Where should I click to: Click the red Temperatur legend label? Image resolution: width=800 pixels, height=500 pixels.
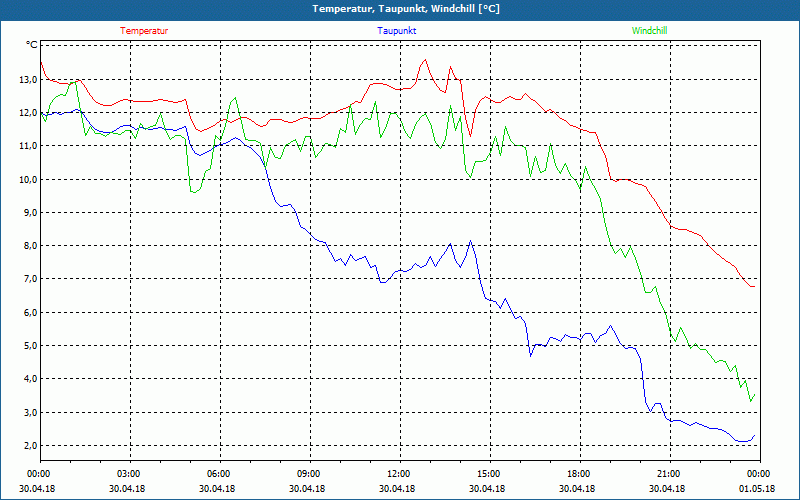tap(144, 31)
